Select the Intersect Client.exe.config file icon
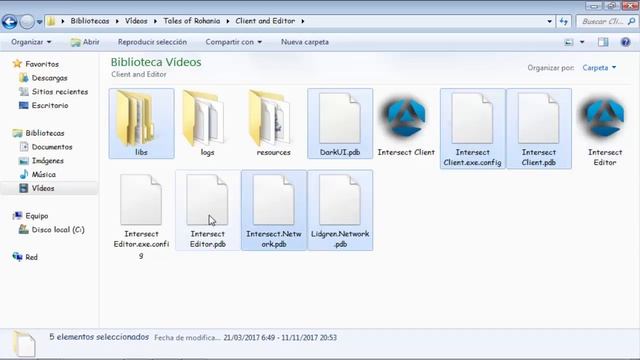Image resolution: width=640 pixels, height=360 pixels. coord(472,118)
